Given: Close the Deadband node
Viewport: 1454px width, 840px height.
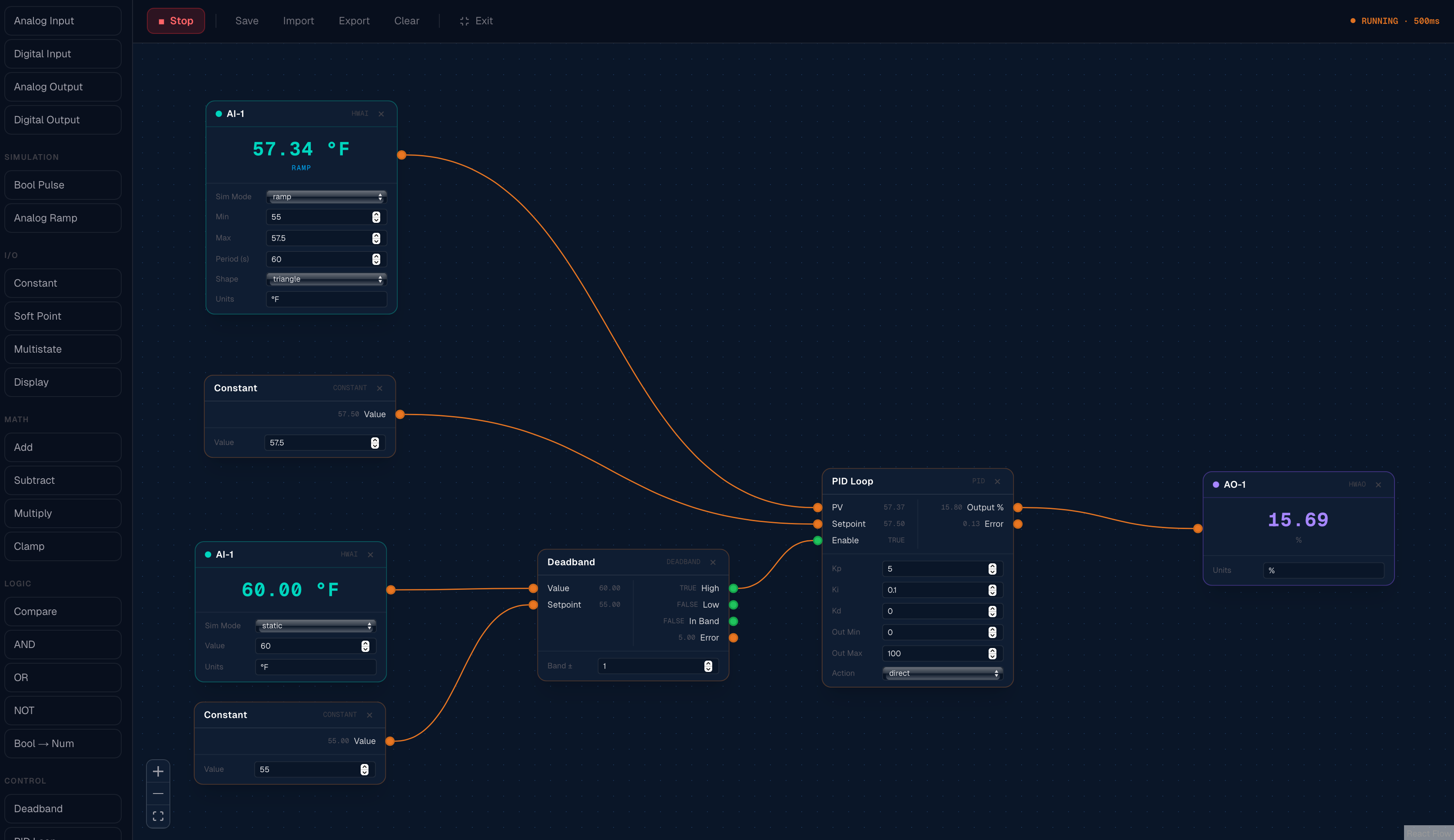Looking at the screenshot, I should click(713, 562).
